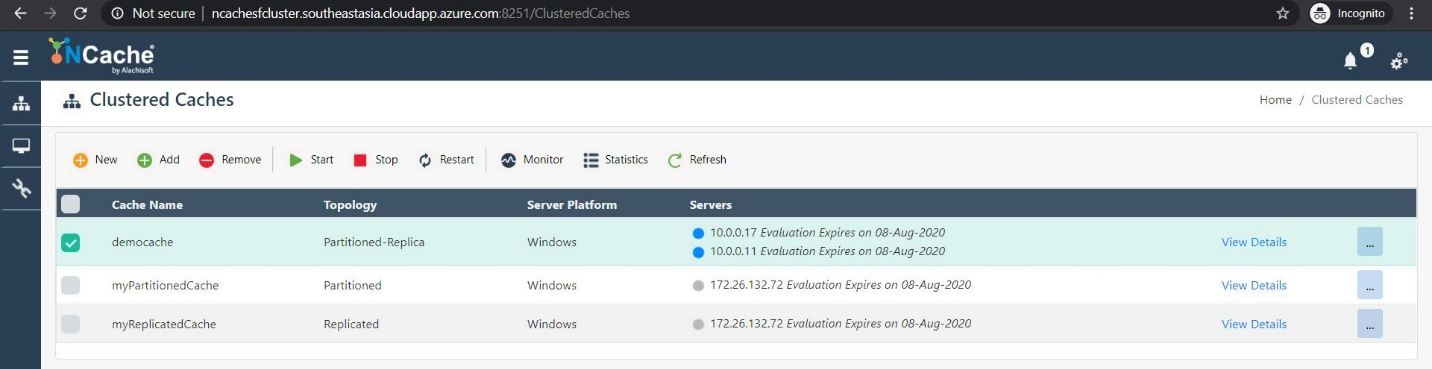Open the tools wrench sidebar icon
The image size is (1432, 369).
pyautogui.click(x=20, y=188)
